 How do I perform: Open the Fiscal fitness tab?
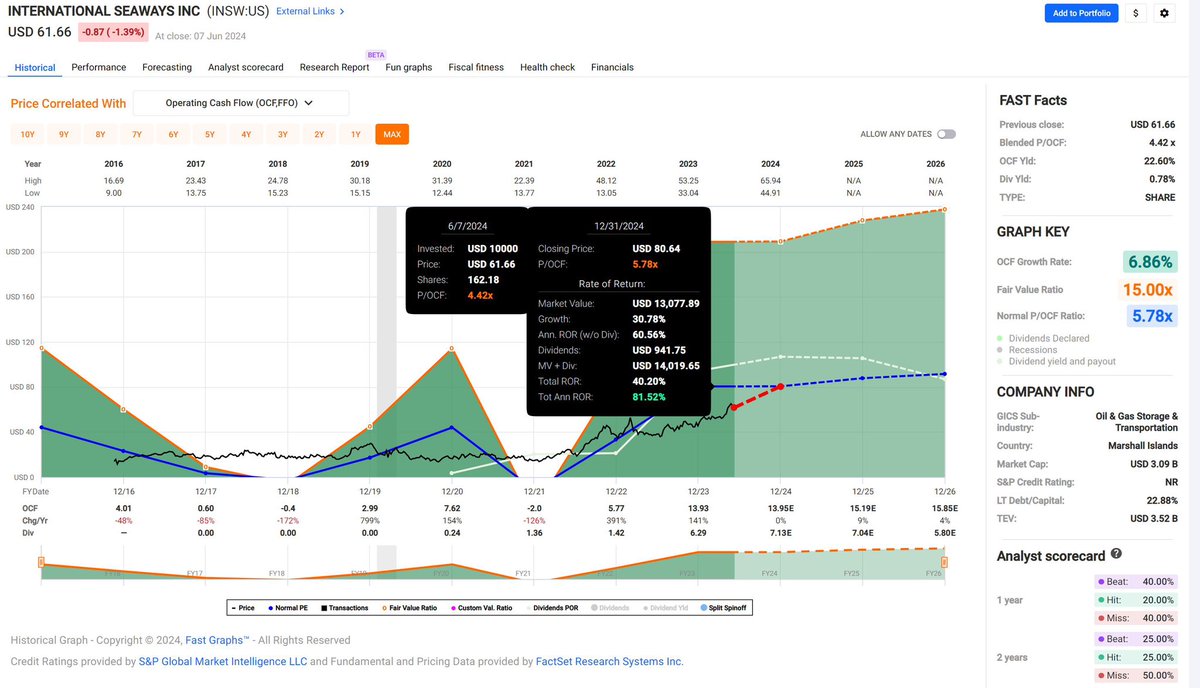coord(476,67)
